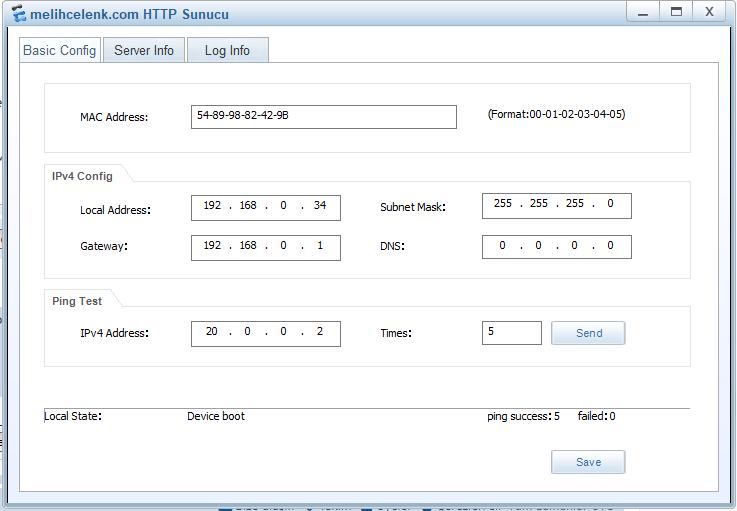Select the '34' octet in Local Address
The height and width of the screenshot is (511, 737).
[319, 206]
